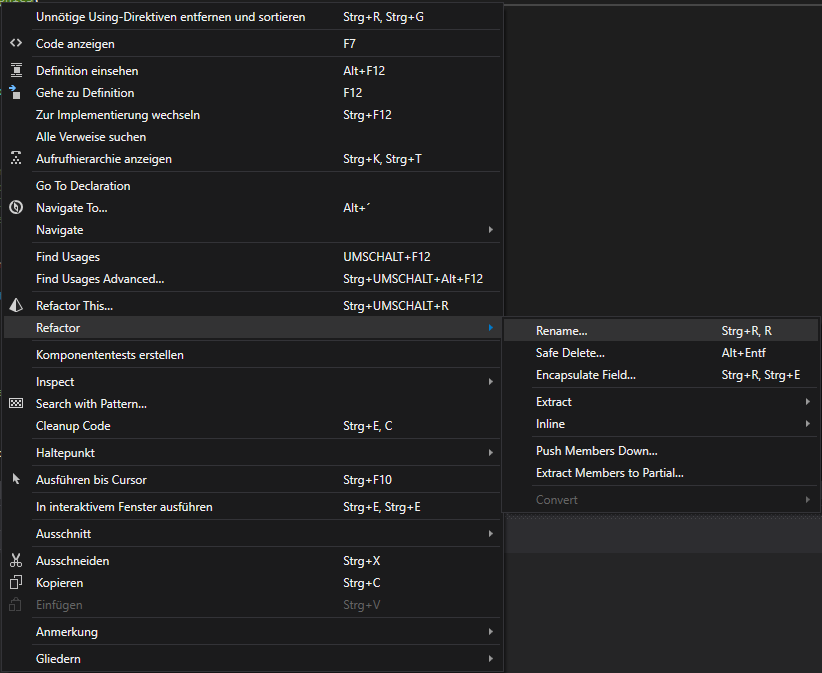Click the Ausführen bis Cursor arrow icon
Viewport: 822px width, 673px height.
(15, 480)
